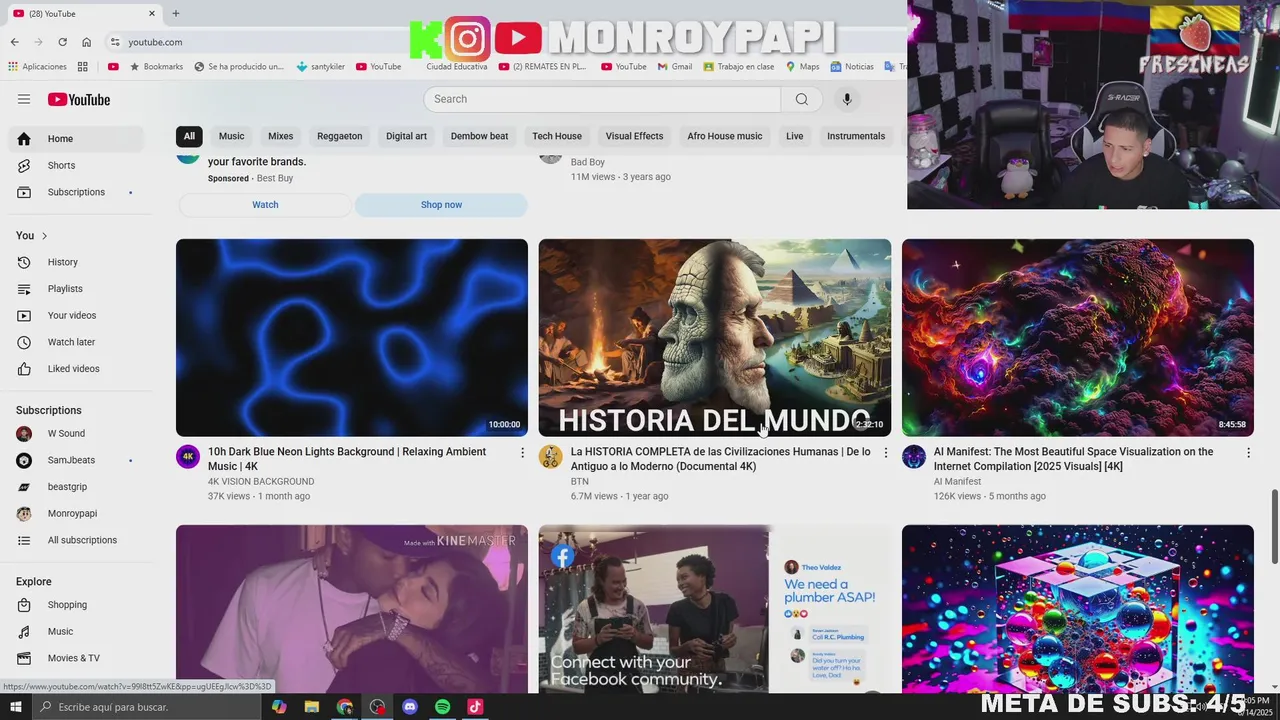Click the blue neon lights thumbnail
Viewport: 1280px width, 720px height.
[x=352, y=338]
